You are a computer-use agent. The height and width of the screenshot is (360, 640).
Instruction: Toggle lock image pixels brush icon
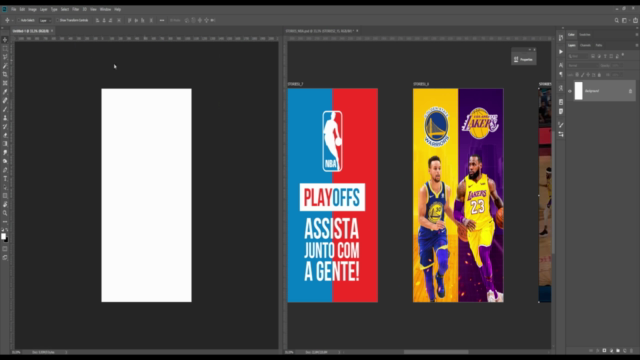point(582,75)
